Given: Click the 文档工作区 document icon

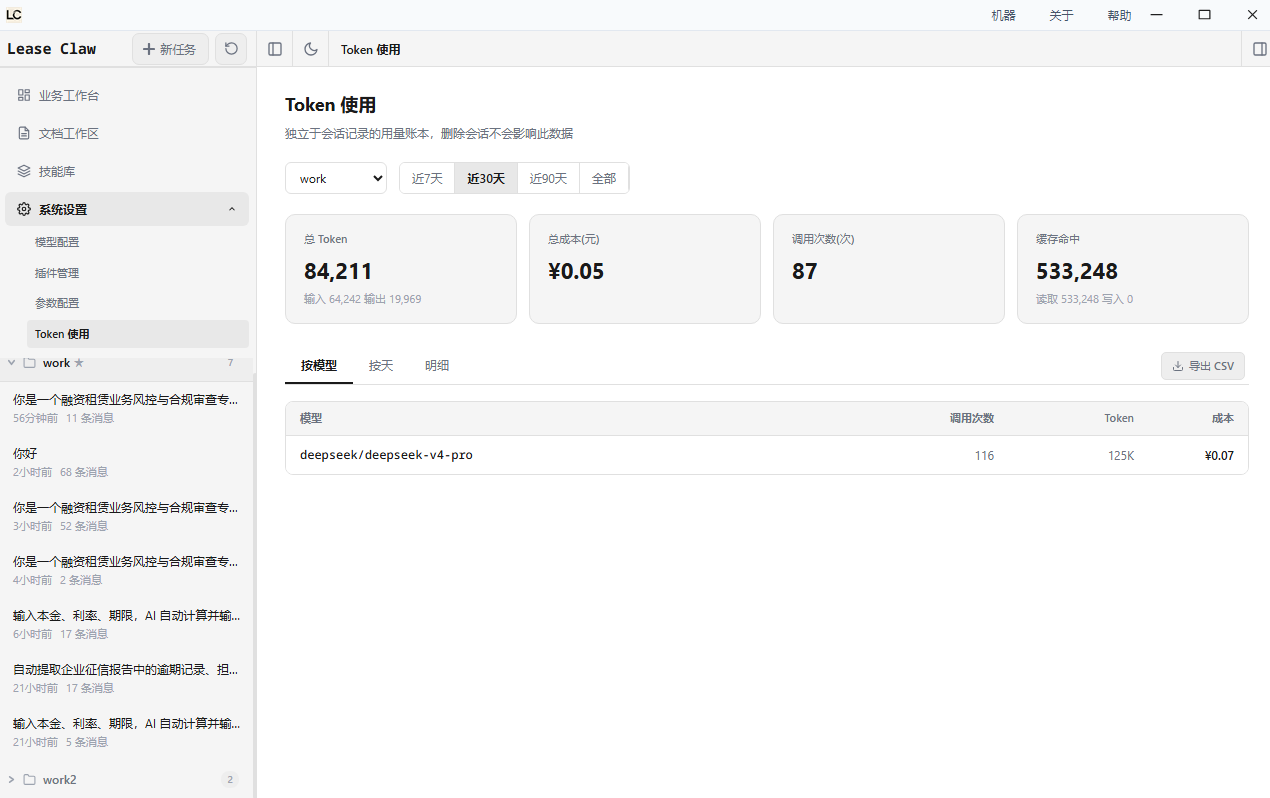Looking at the screenshot, I should point(24,133).
